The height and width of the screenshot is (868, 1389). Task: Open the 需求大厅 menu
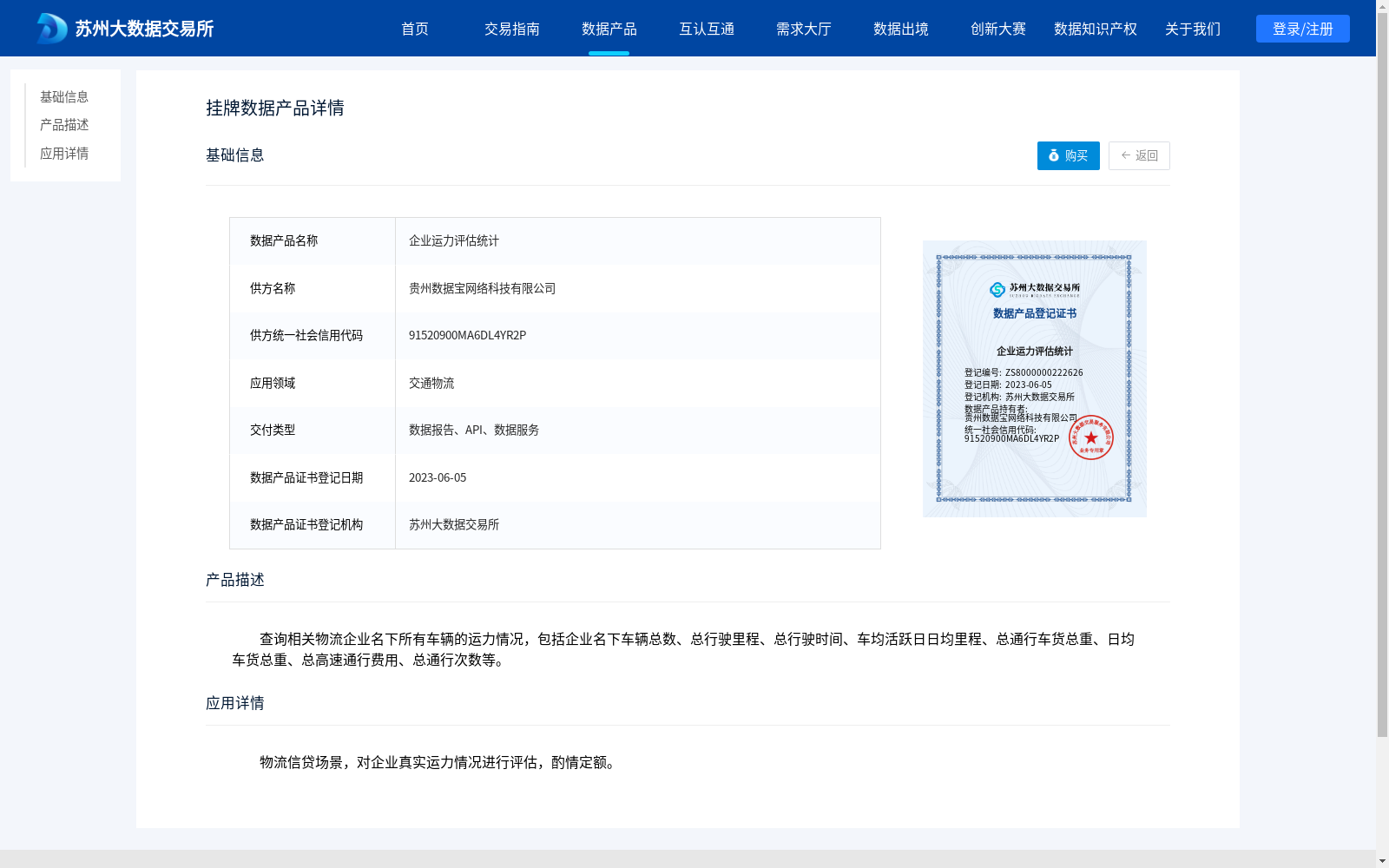pyautogui.click(x=804, y=29)
